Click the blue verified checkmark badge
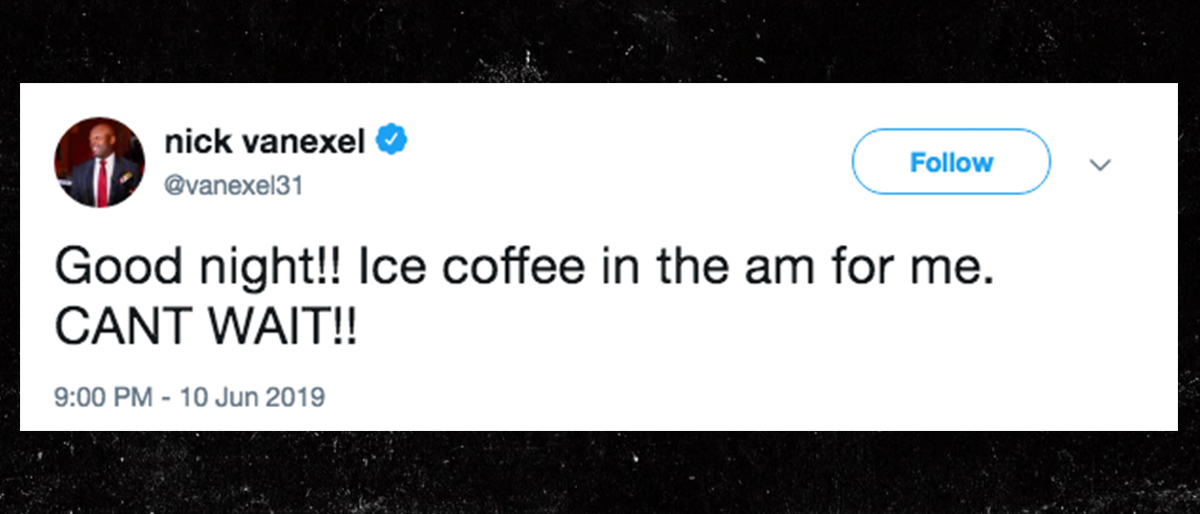The height and width of the screenshot is (514, 1200). click(x=390, y=143)
